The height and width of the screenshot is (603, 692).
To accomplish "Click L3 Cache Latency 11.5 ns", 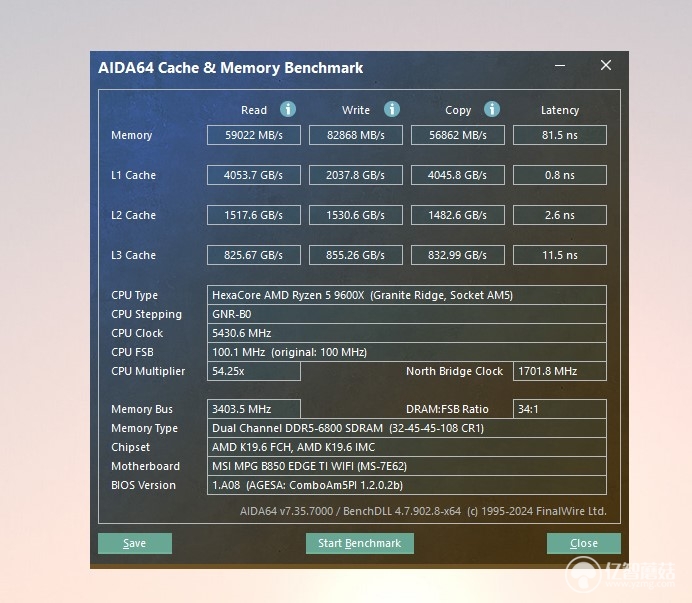I will (x=560, y=255).
